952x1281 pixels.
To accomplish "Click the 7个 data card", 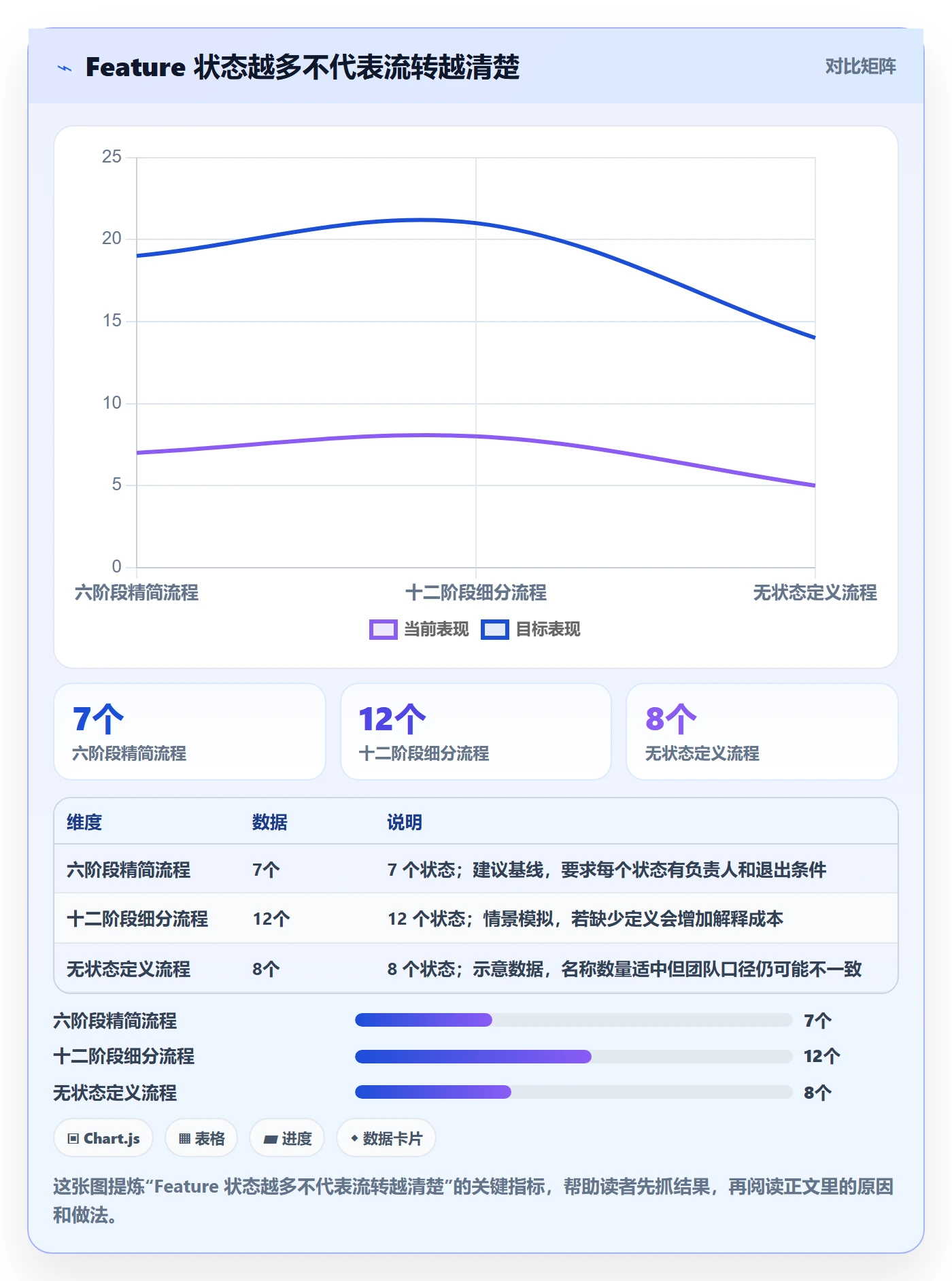I will (190, 732).
